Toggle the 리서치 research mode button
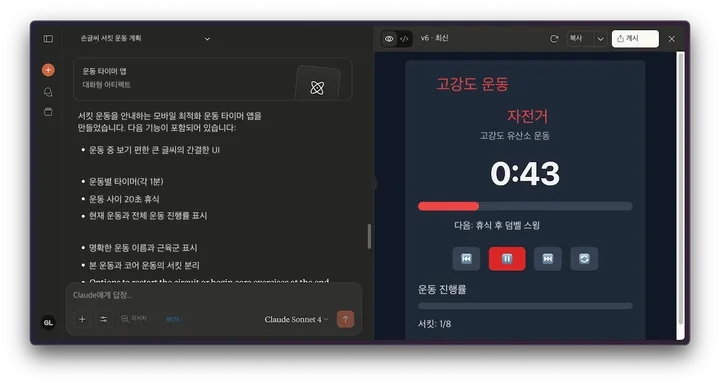This screenshot has height=385, width=720. pyautogui.click(x=134, y=319)
